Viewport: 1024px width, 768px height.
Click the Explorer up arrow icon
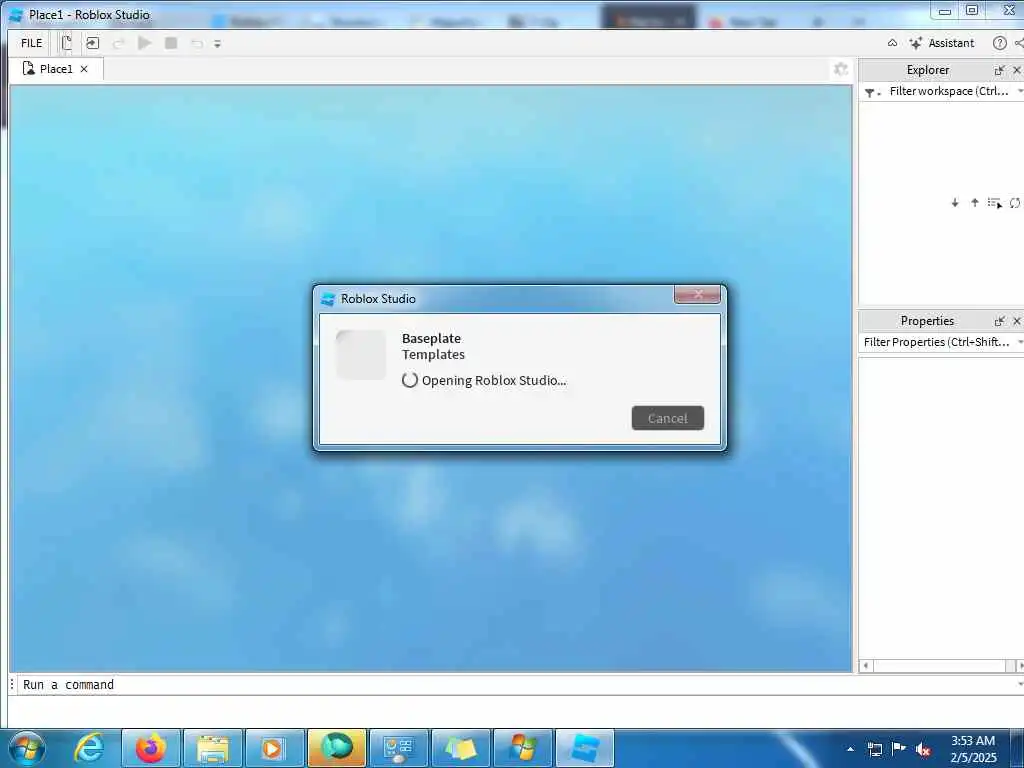(974, 203)
